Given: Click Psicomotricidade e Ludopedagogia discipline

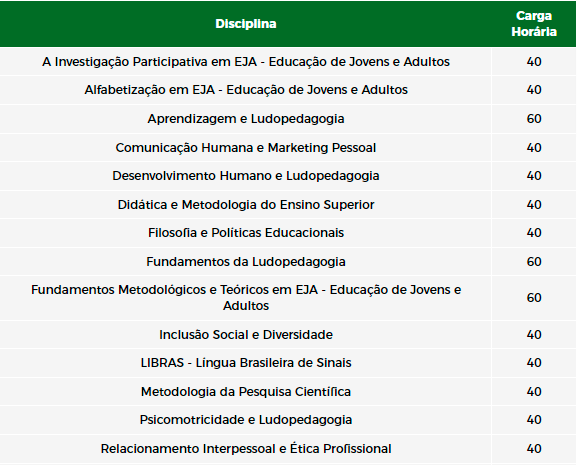Looking at the screenshot, I should (x=246, y=420).
